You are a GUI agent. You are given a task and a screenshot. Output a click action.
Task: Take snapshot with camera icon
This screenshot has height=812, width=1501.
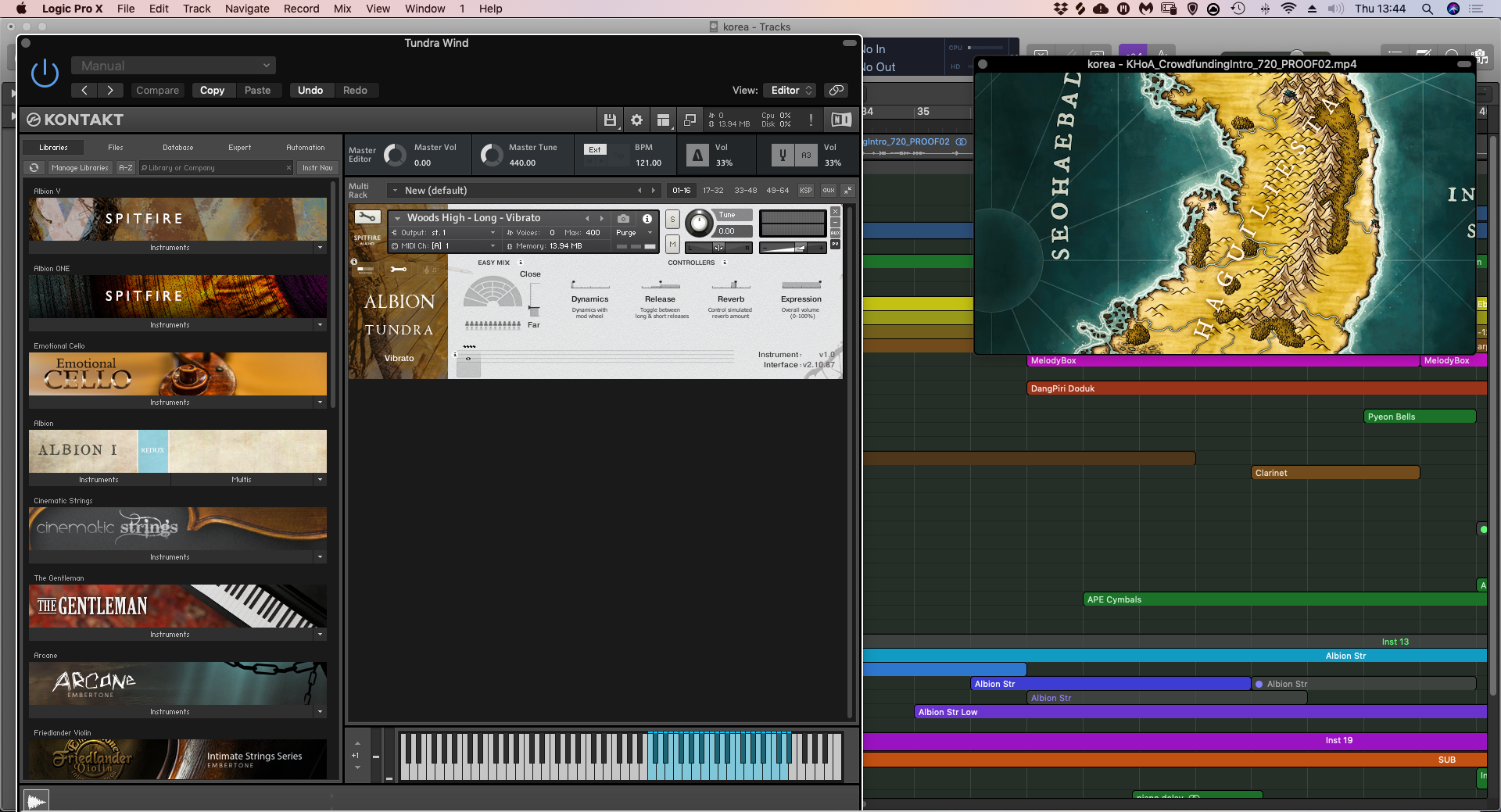point(623,218)
